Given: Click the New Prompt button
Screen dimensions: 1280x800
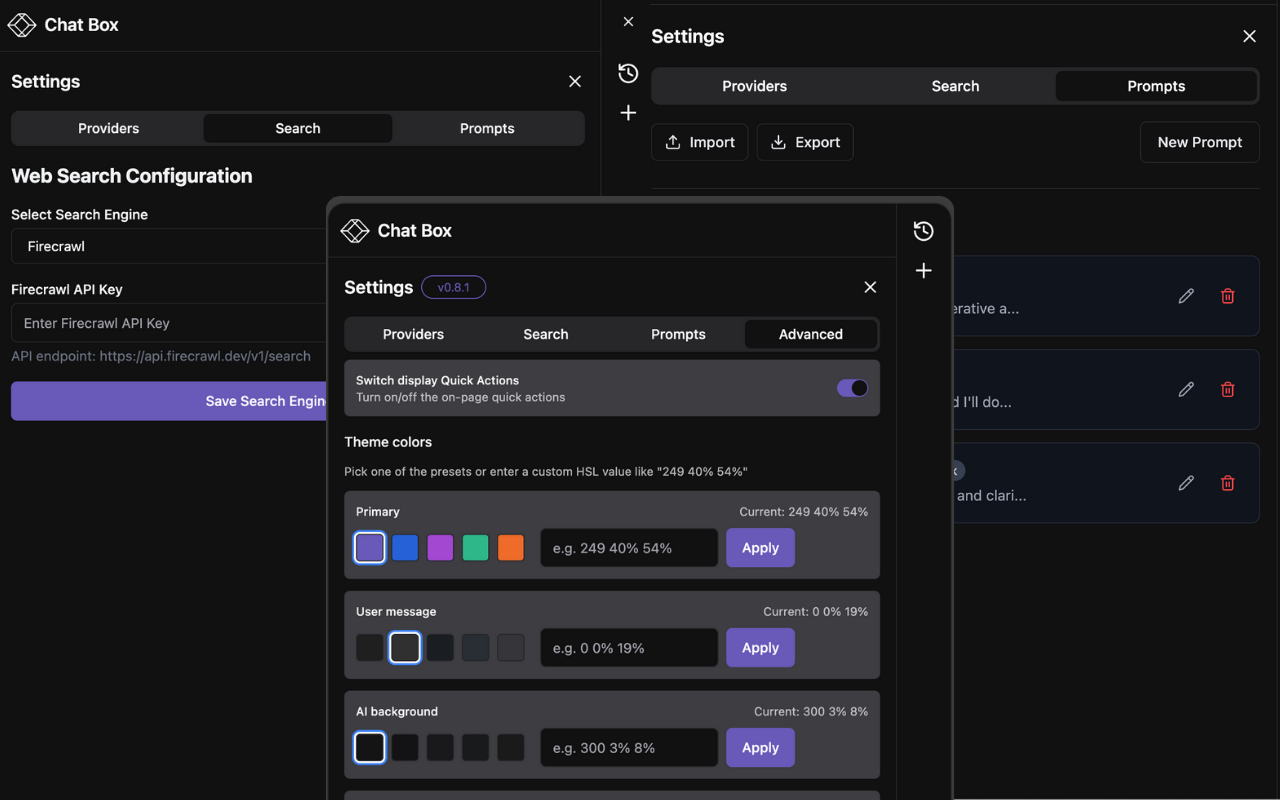Looking at the screenshot, I should pyautogui.click(x=1199, y=142).
